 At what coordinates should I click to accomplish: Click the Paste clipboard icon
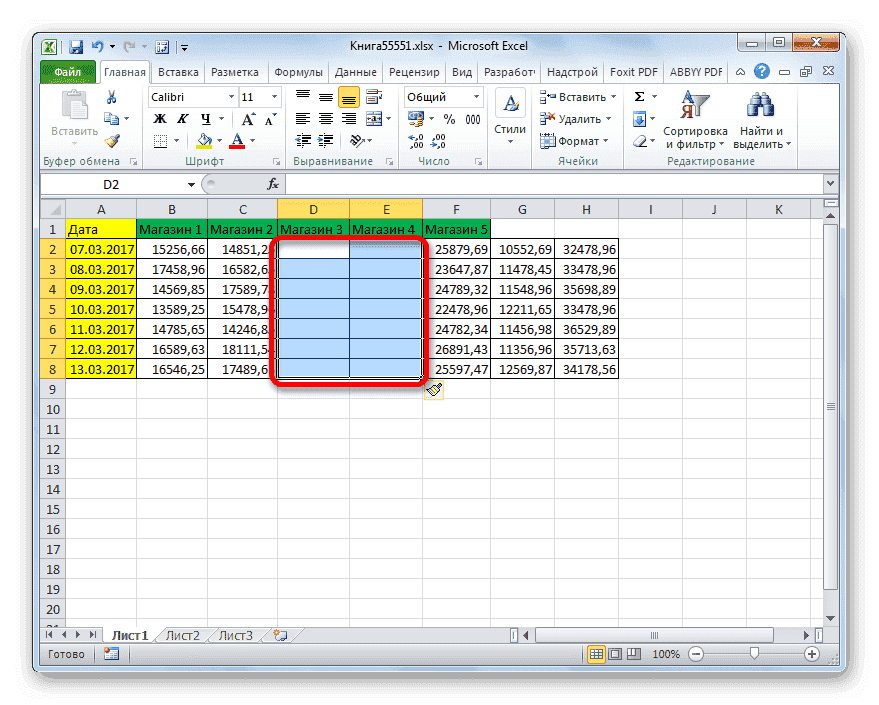pos(72,102)
